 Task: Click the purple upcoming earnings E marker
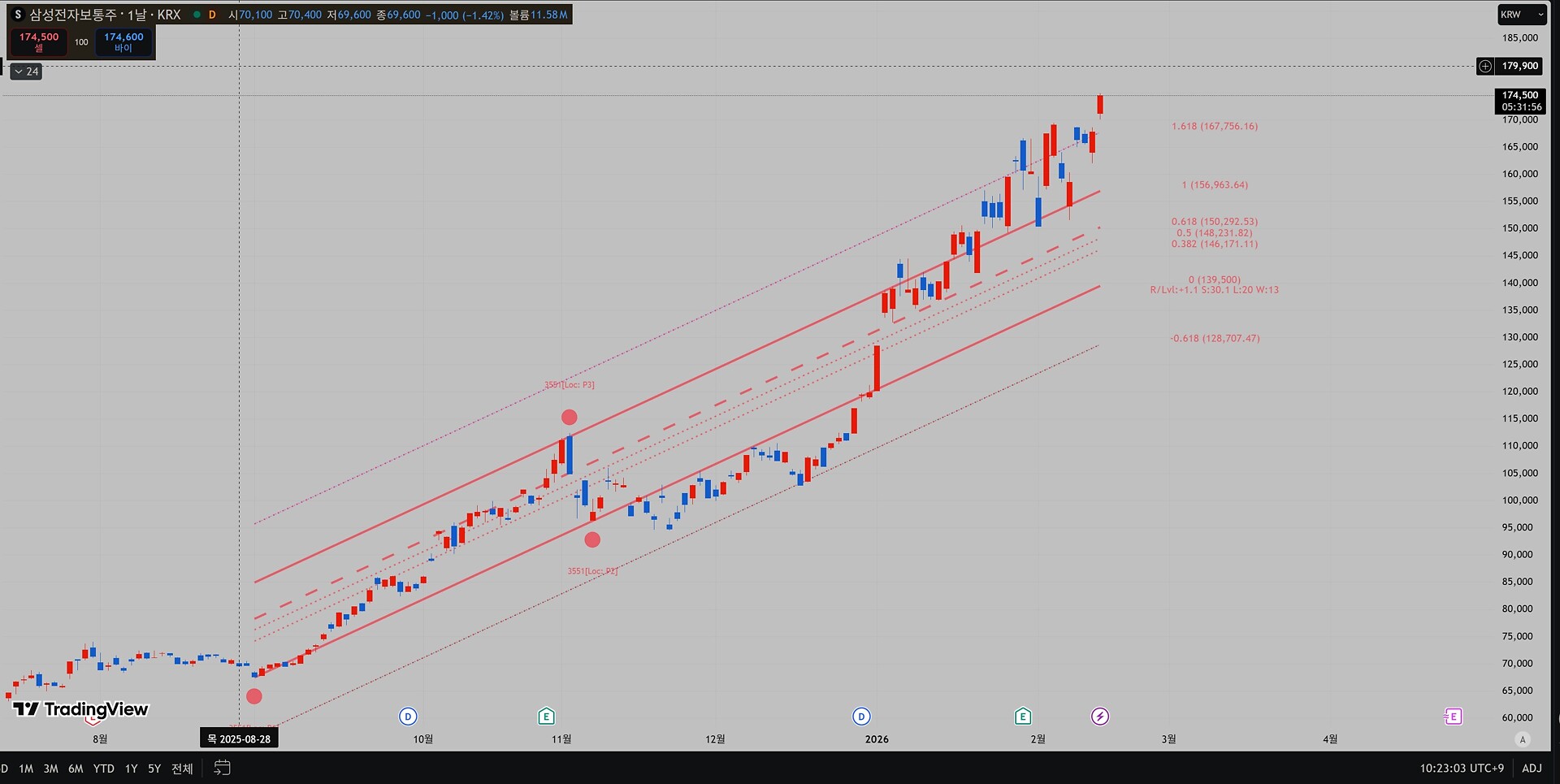click(1453, 716)
